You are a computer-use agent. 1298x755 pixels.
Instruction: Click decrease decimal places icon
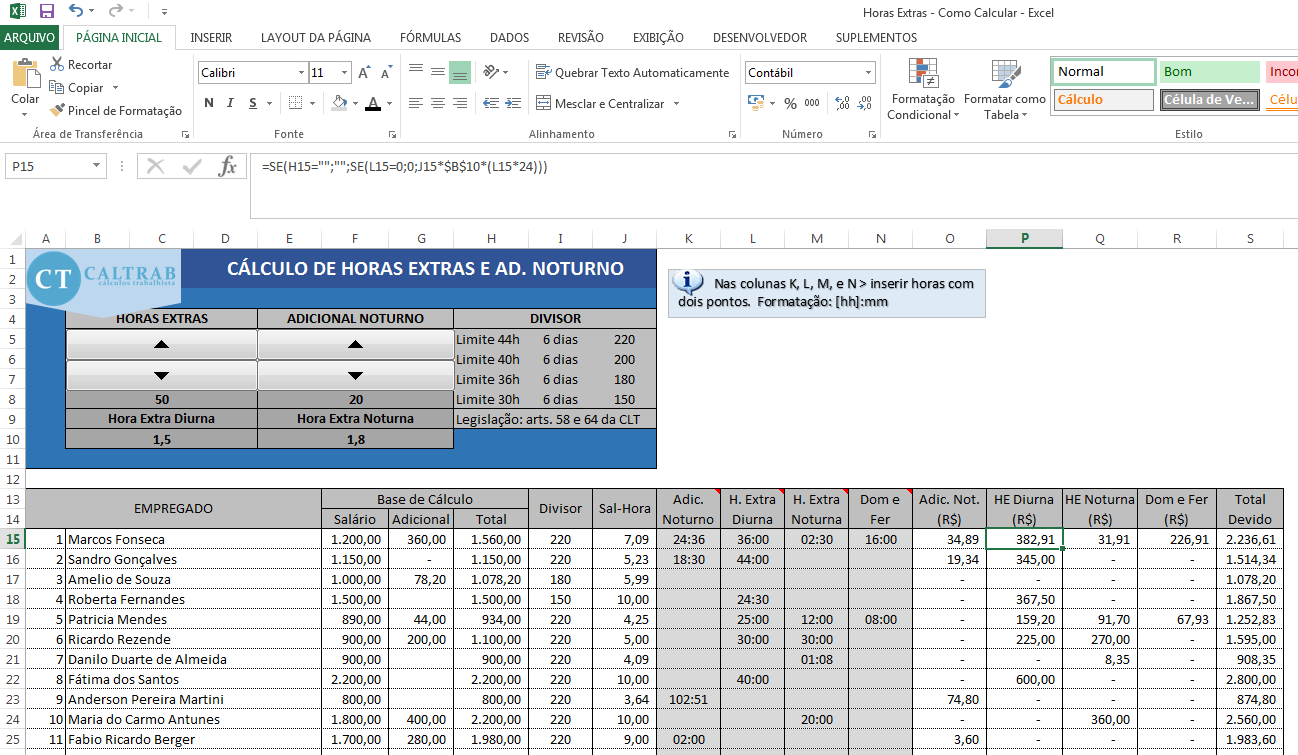pos(865,103)
